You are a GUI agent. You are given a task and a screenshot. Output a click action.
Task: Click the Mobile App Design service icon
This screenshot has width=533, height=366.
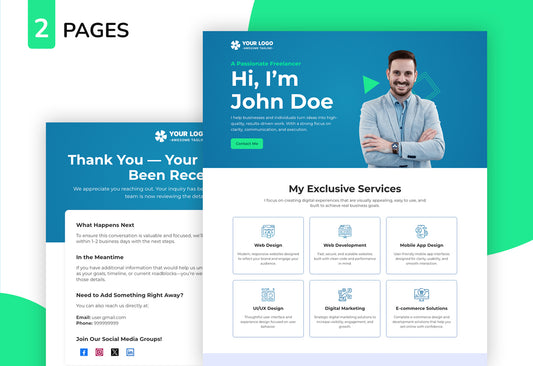click(422, 231)
